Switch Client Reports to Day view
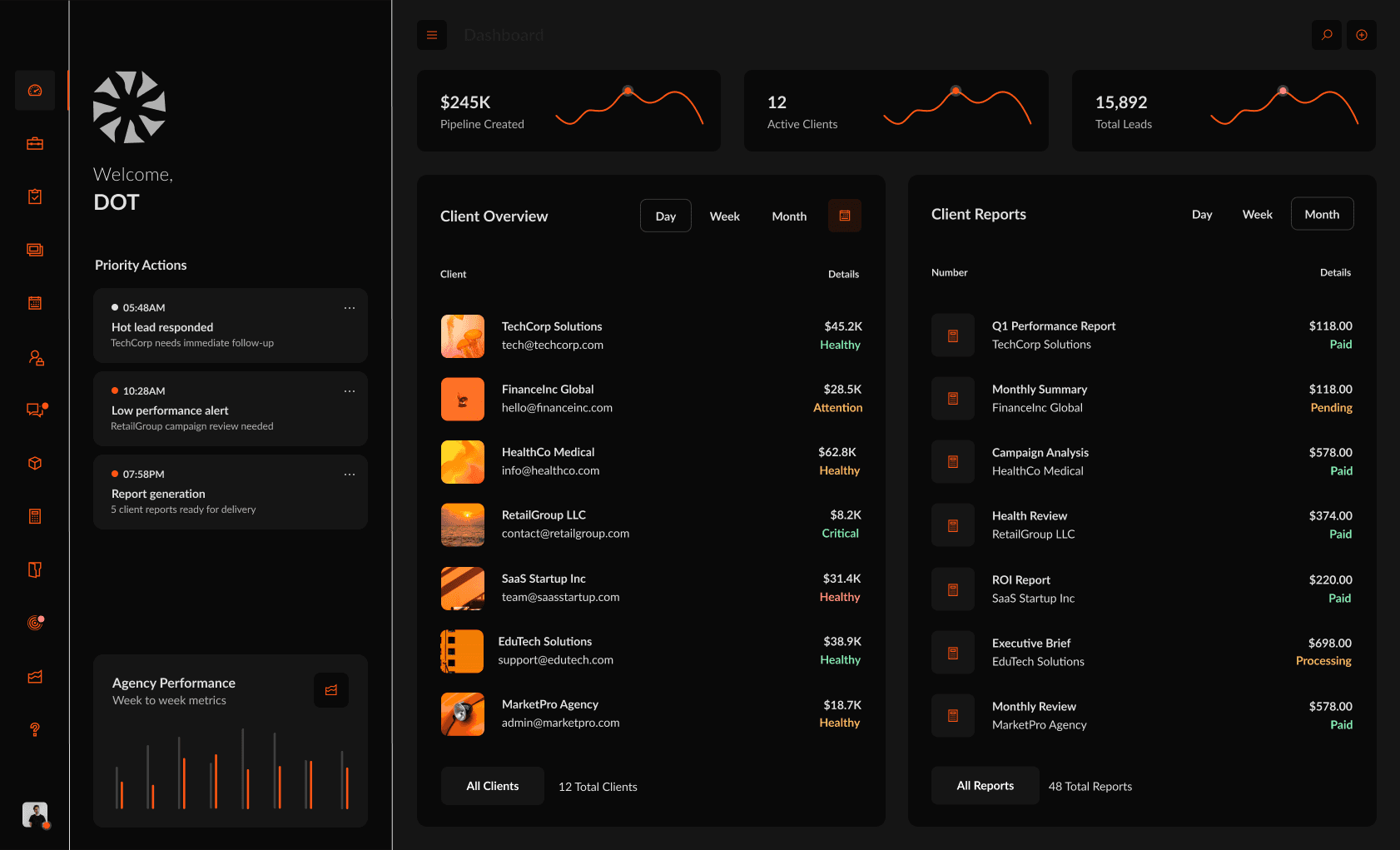 tap(1202, 214)
